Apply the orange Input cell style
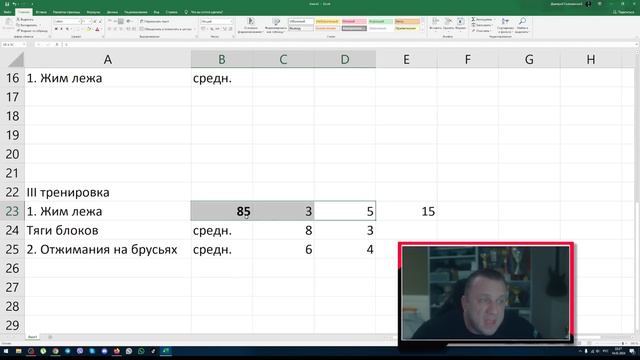The width and height of the screenshot is (640, 360). [x=407, y=21]
